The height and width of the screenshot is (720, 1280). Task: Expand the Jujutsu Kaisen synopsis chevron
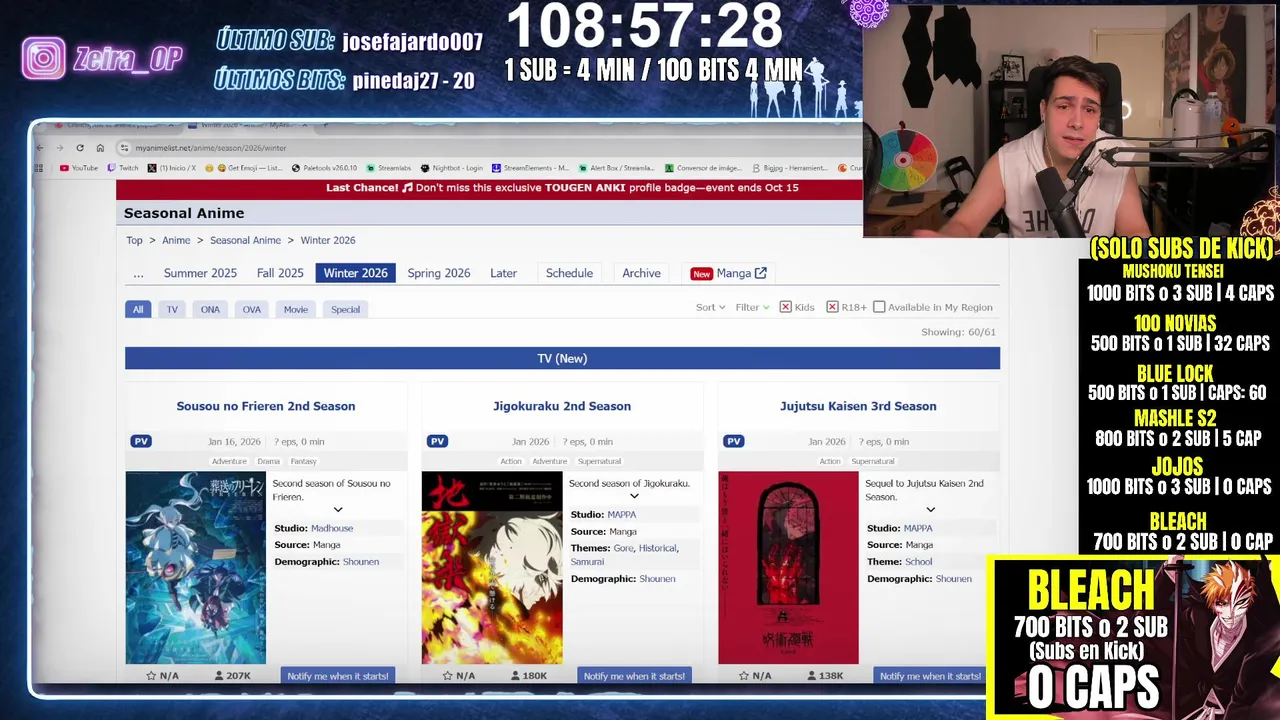coord(930,510)
